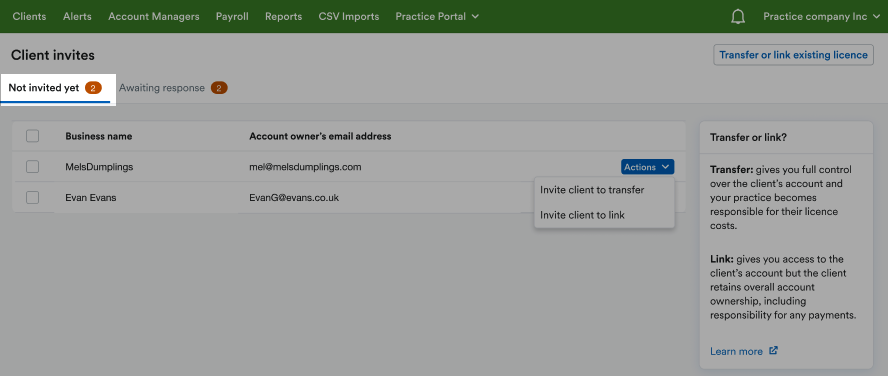Click the external link icon beside Learn more
Viewport: 888px width, 376px height.
(774, 351)
